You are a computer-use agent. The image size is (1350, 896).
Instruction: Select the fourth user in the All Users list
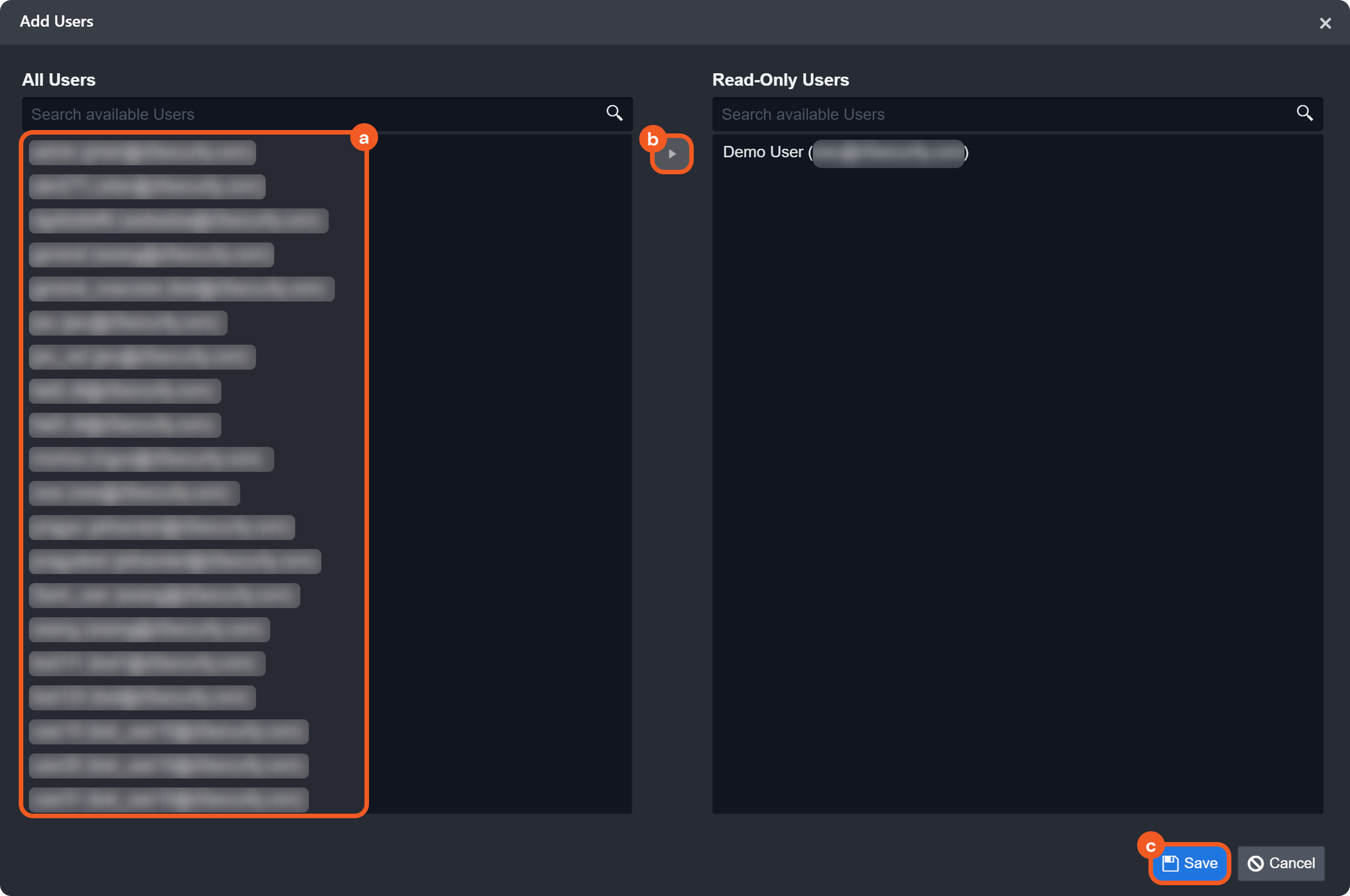pyautogui.click(x=152, y=255)
